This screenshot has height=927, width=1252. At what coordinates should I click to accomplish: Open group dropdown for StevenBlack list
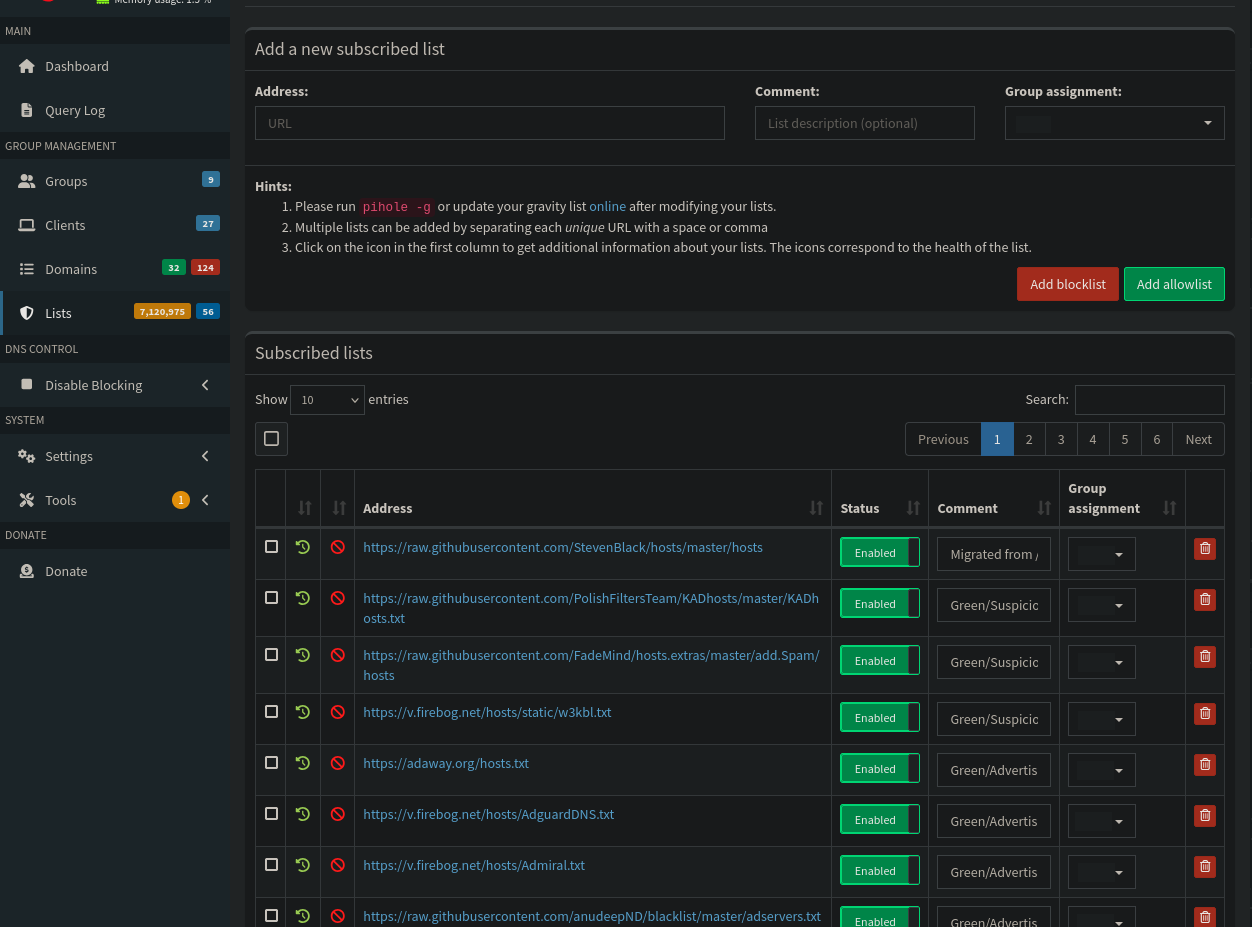click(1102, 554)
